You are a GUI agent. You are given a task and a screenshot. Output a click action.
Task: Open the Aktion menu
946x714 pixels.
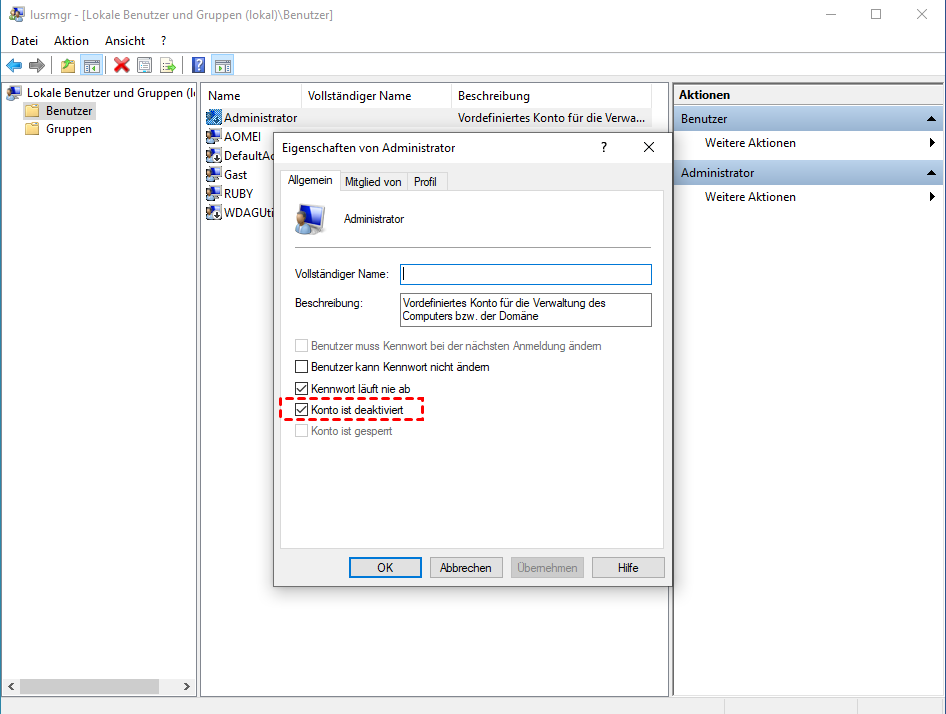click(x=71, y=40)
